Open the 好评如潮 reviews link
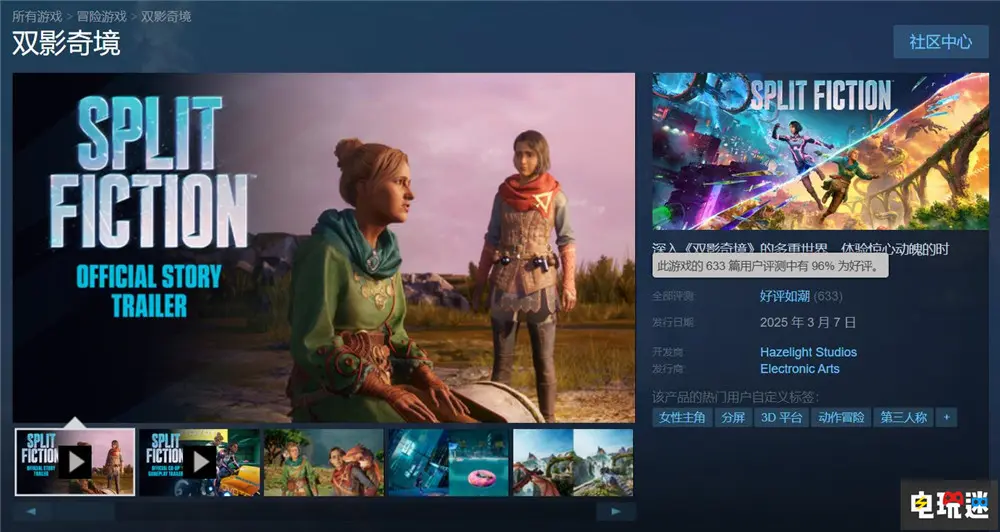 click(785, 296)
